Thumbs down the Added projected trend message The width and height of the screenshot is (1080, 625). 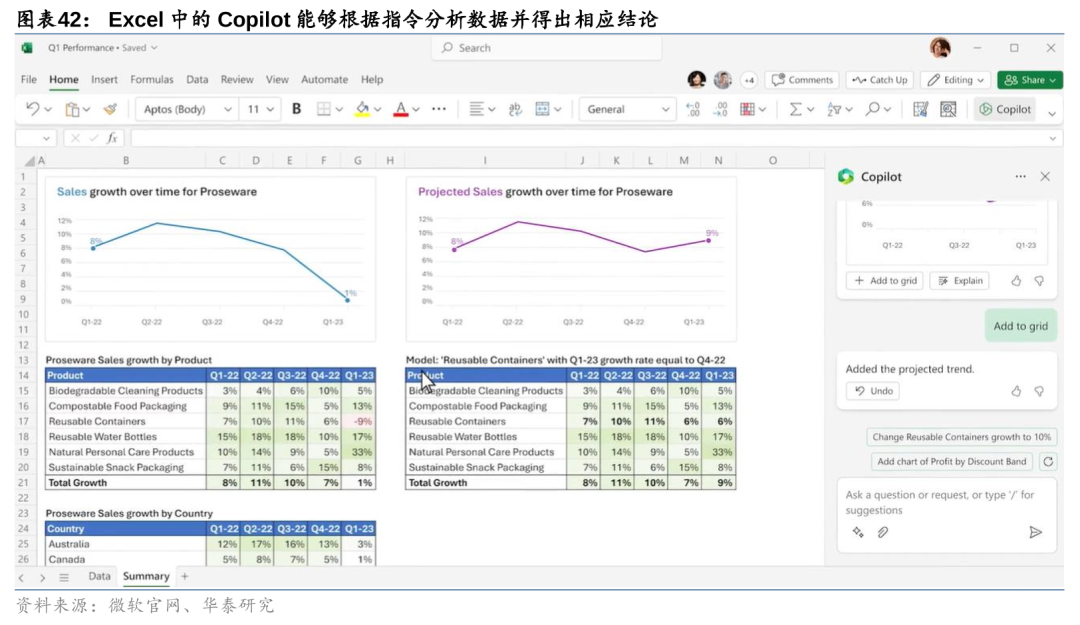[x=1039, y=391]
